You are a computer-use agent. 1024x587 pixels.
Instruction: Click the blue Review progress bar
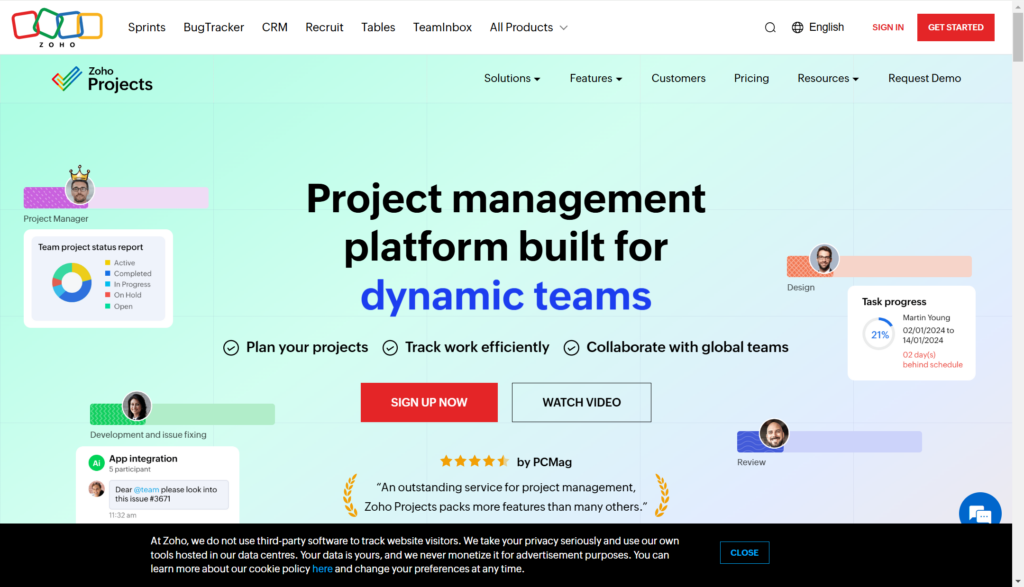point(829,441)
